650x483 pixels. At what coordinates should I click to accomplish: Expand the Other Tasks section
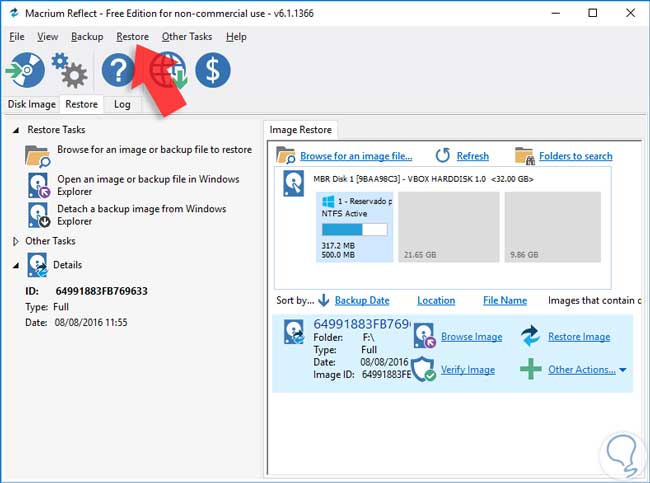pyautogui.click(x=16, y=241)
